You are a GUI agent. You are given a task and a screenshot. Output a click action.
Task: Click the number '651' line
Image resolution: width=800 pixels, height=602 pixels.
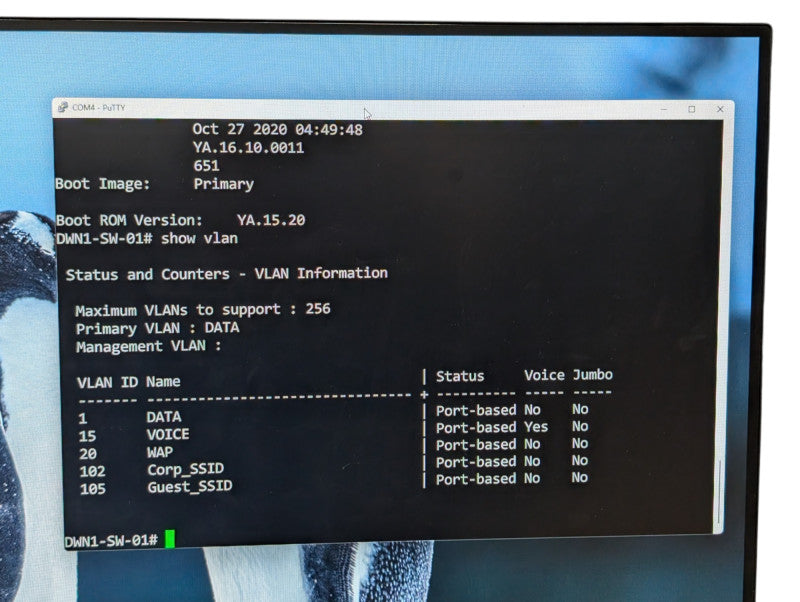(206, 166)
